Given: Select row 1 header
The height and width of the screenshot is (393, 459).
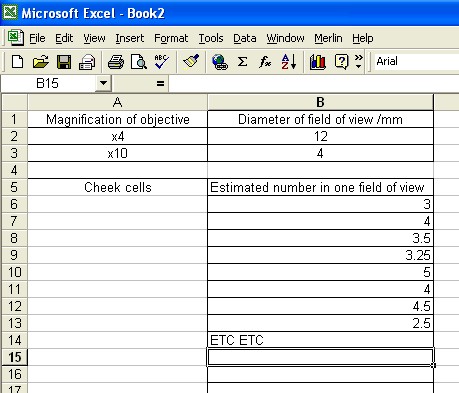Looking at the screenshot, I should coord(14,119).
